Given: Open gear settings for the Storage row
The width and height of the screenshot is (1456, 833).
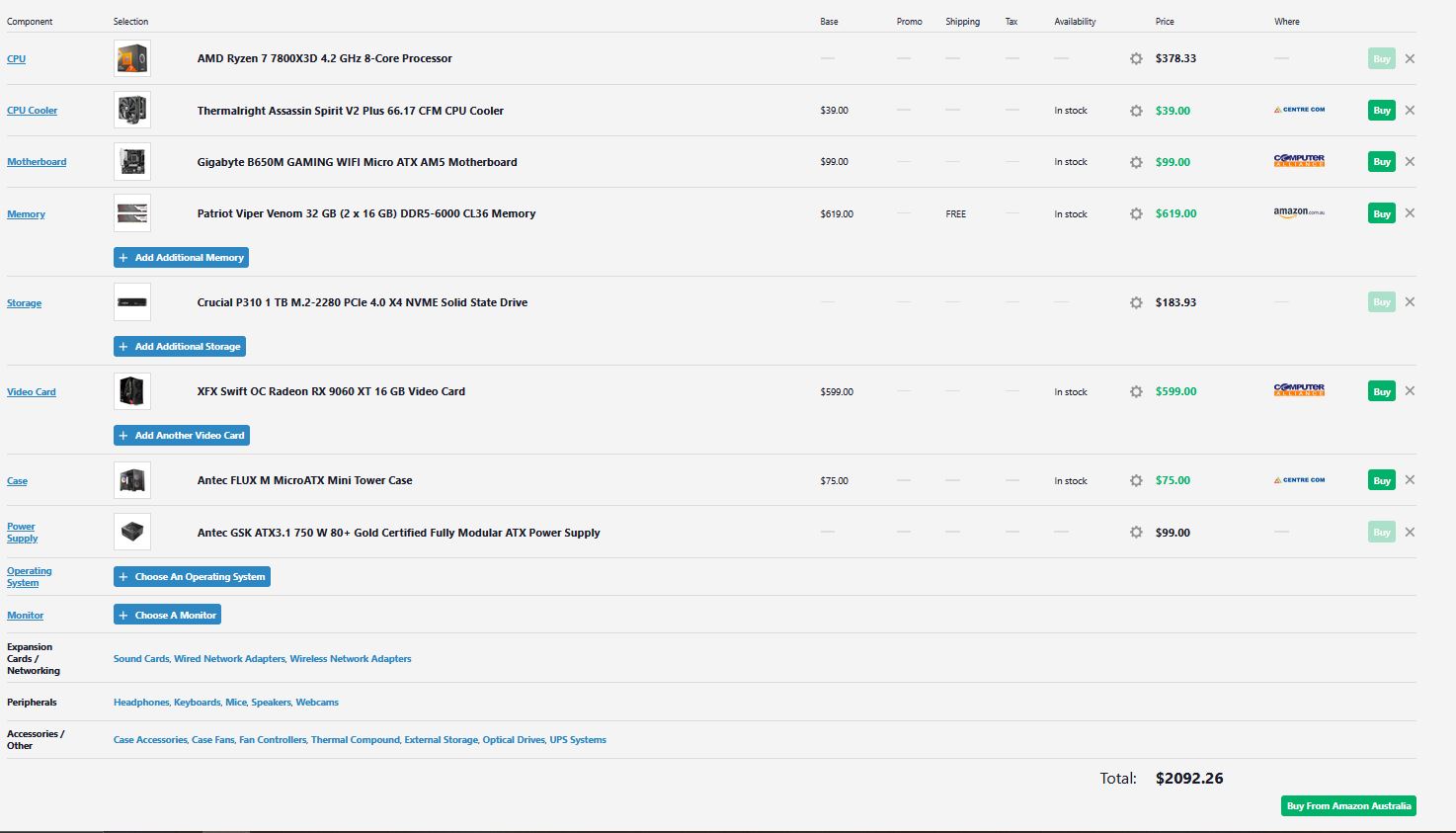Looking at the screenshot, I should pos(1136,302).
